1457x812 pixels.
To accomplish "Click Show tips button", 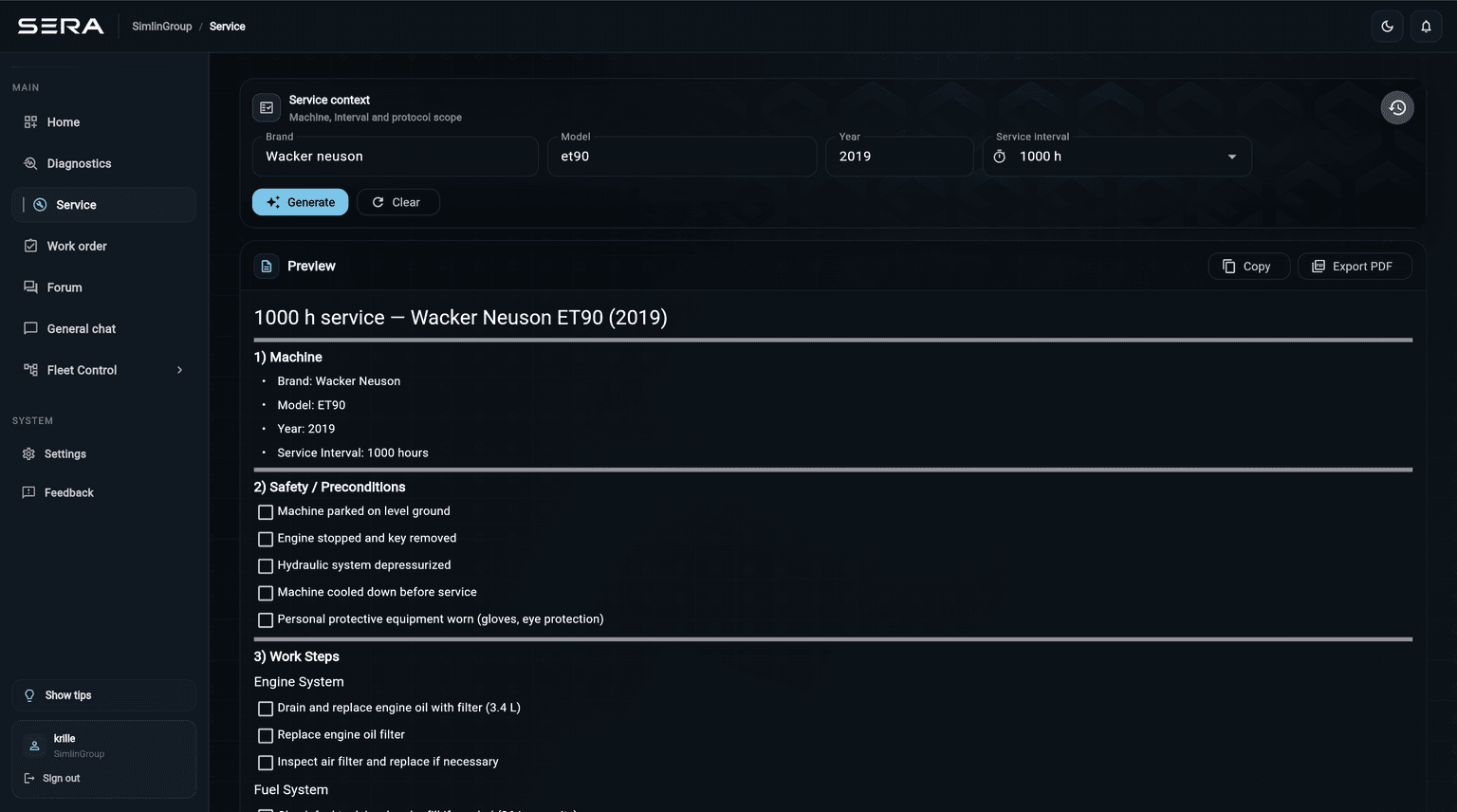I will coord(103,695).
